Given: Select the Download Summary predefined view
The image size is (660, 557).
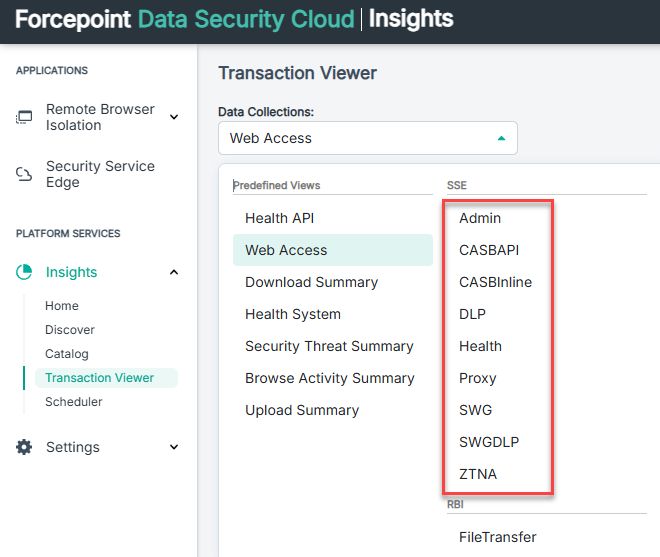Looking at the screenshot, I should (x=311, y=282).
